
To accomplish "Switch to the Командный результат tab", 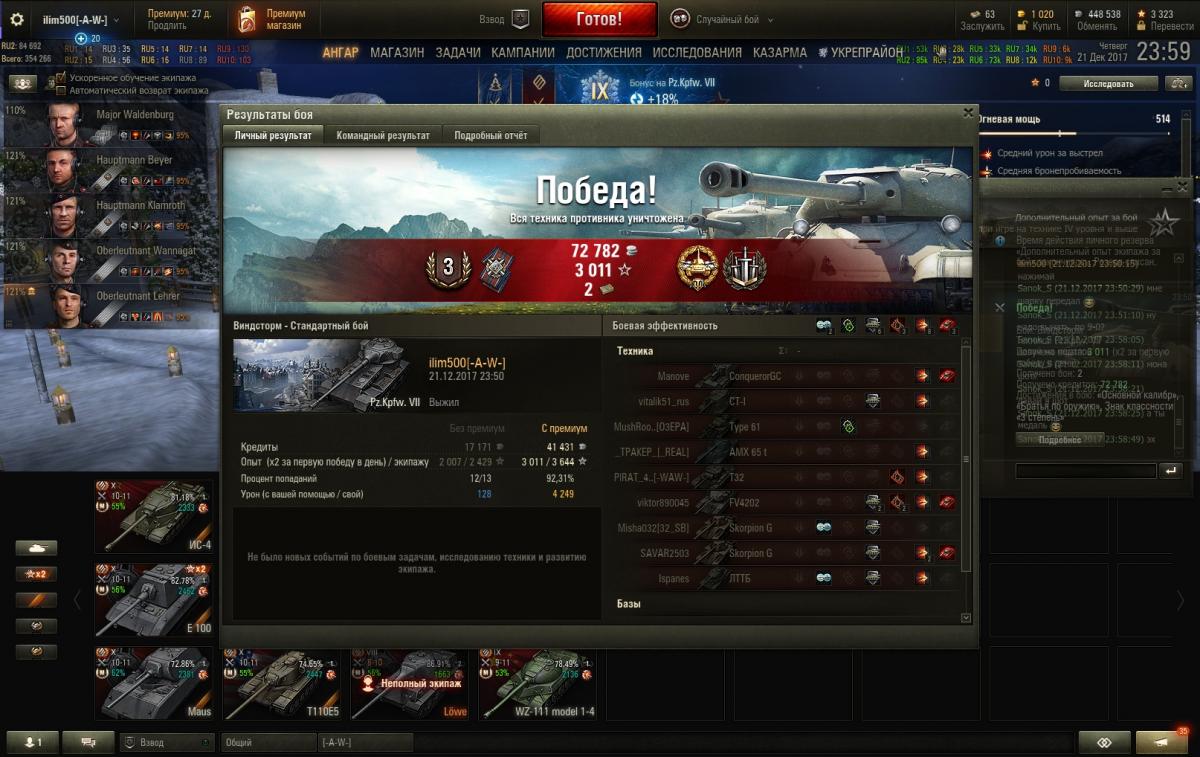I will (x=383, y=135).
